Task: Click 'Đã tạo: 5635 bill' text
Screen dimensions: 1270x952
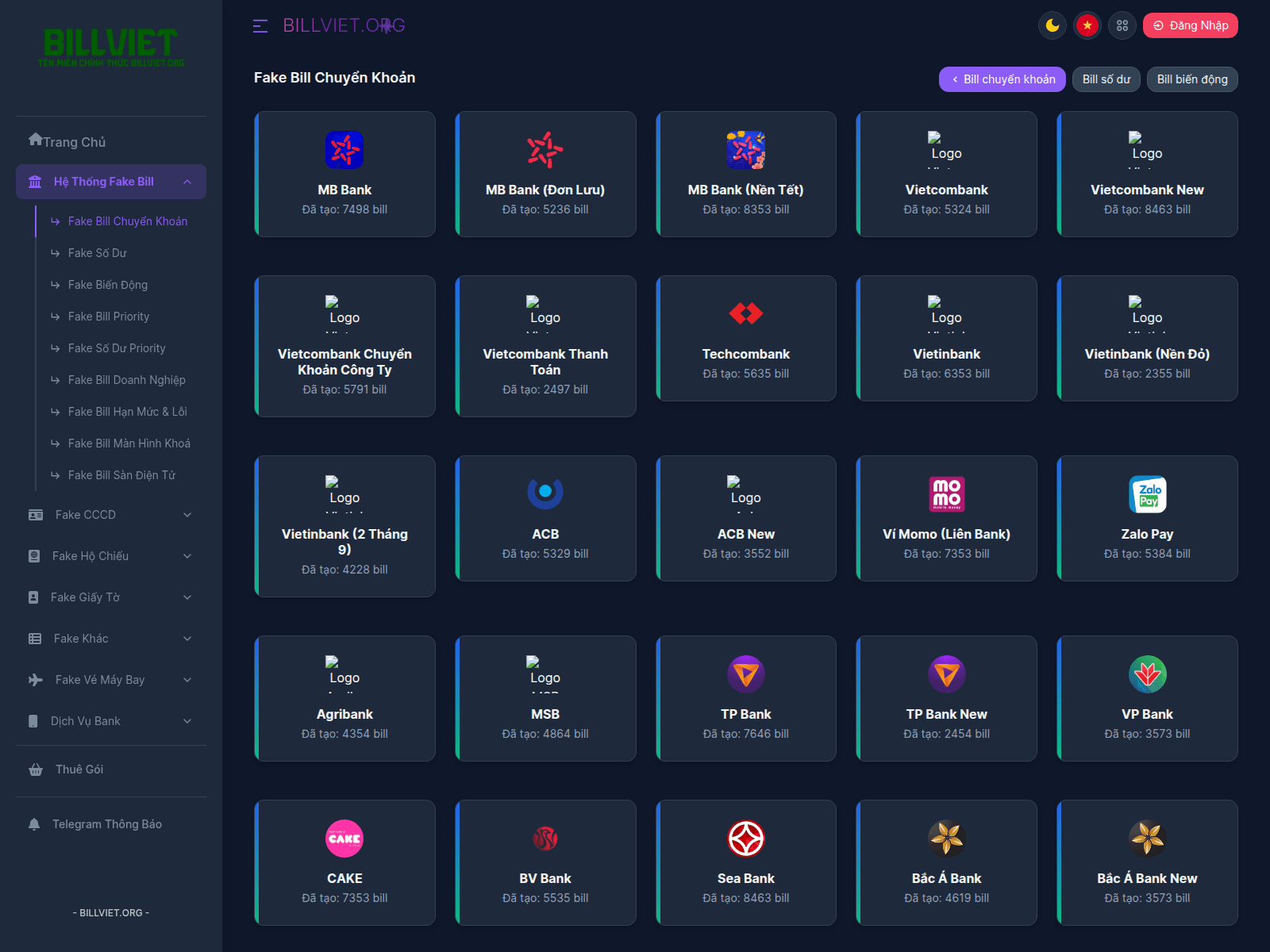Action: (746, 374)
